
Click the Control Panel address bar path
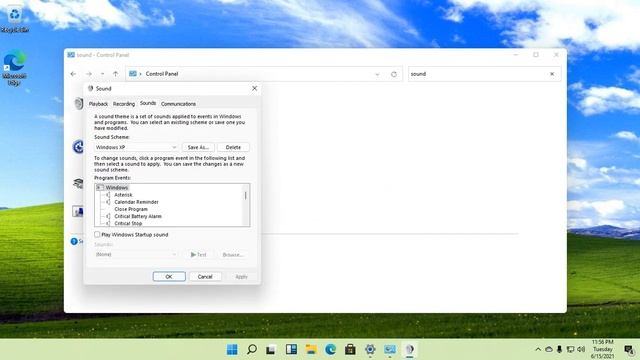point(162,74)
